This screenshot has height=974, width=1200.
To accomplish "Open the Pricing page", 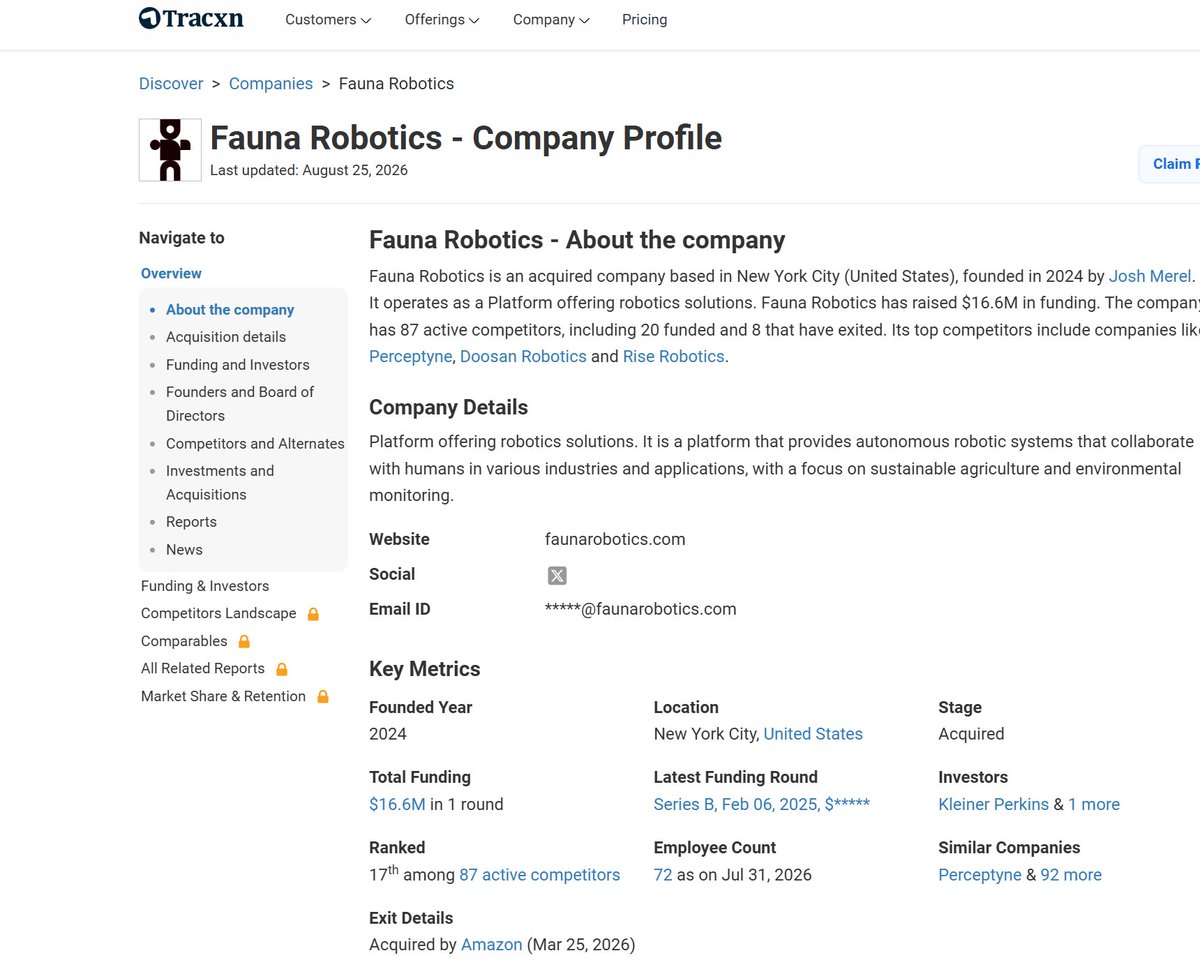I will pos(644,19).
